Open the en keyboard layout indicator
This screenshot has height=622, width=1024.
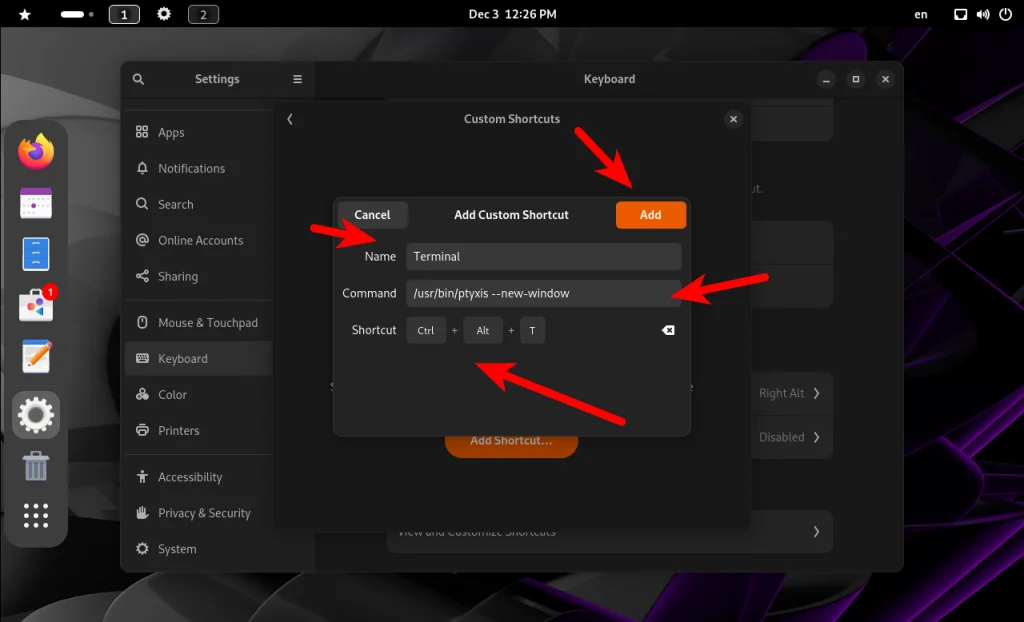(921, 14)
